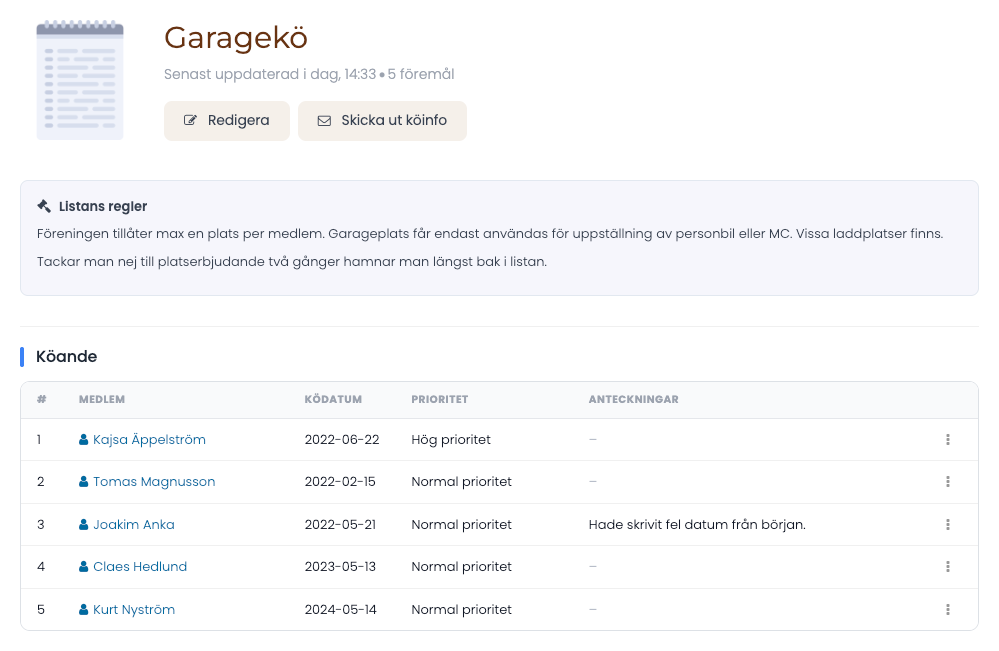Click the notepad list thumbnail

[80, 80]
